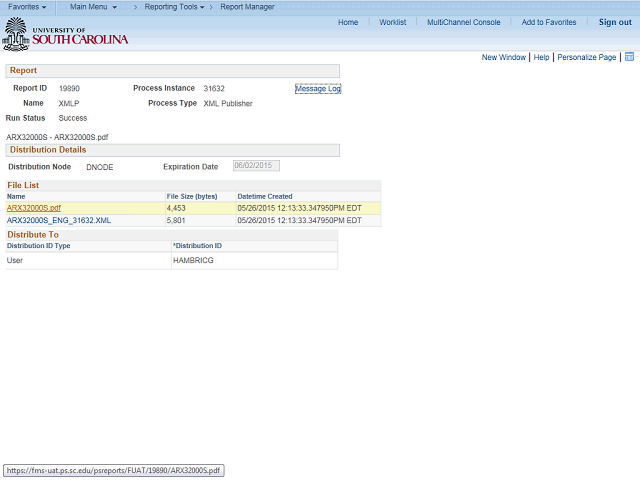Click the Report section header
The image size is (640, 480).
pyautogui.click(x=172, y=71)
